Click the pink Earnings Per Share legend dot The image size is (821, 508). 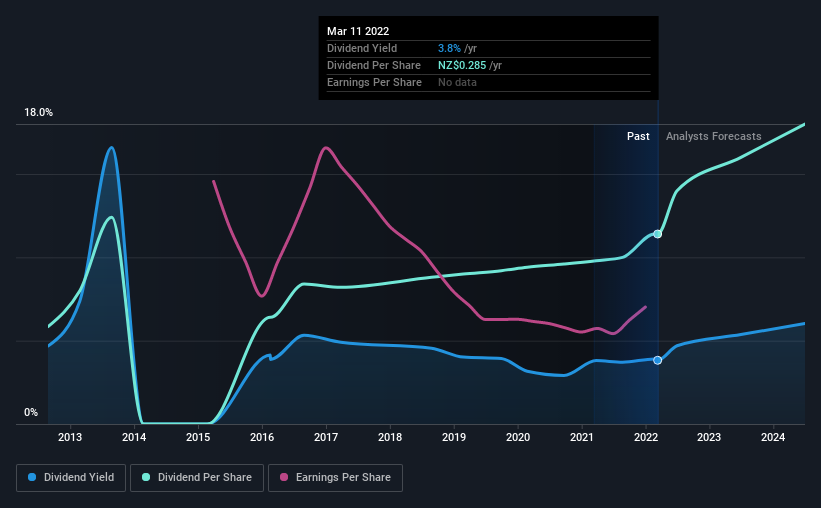[x=284, y=477]
